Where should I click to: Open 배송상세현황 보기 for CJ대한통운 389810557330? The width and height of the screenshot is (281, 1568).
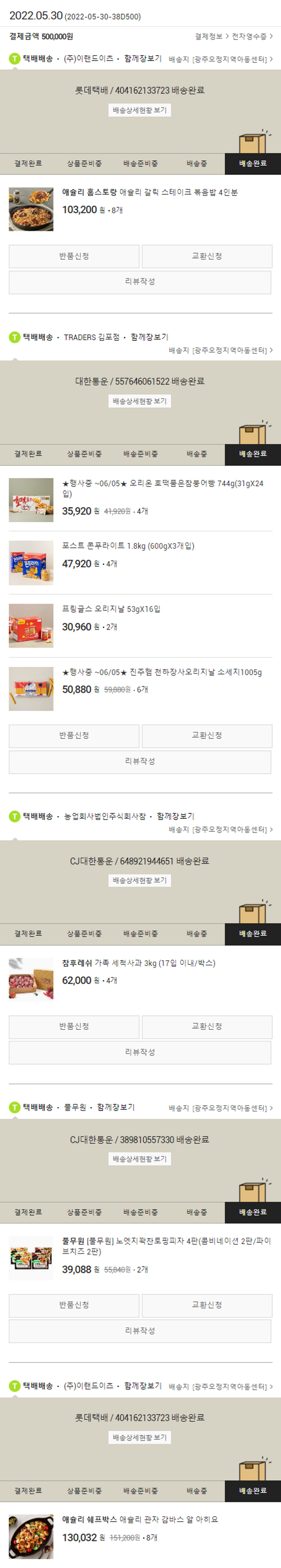tap(140, 1159)
